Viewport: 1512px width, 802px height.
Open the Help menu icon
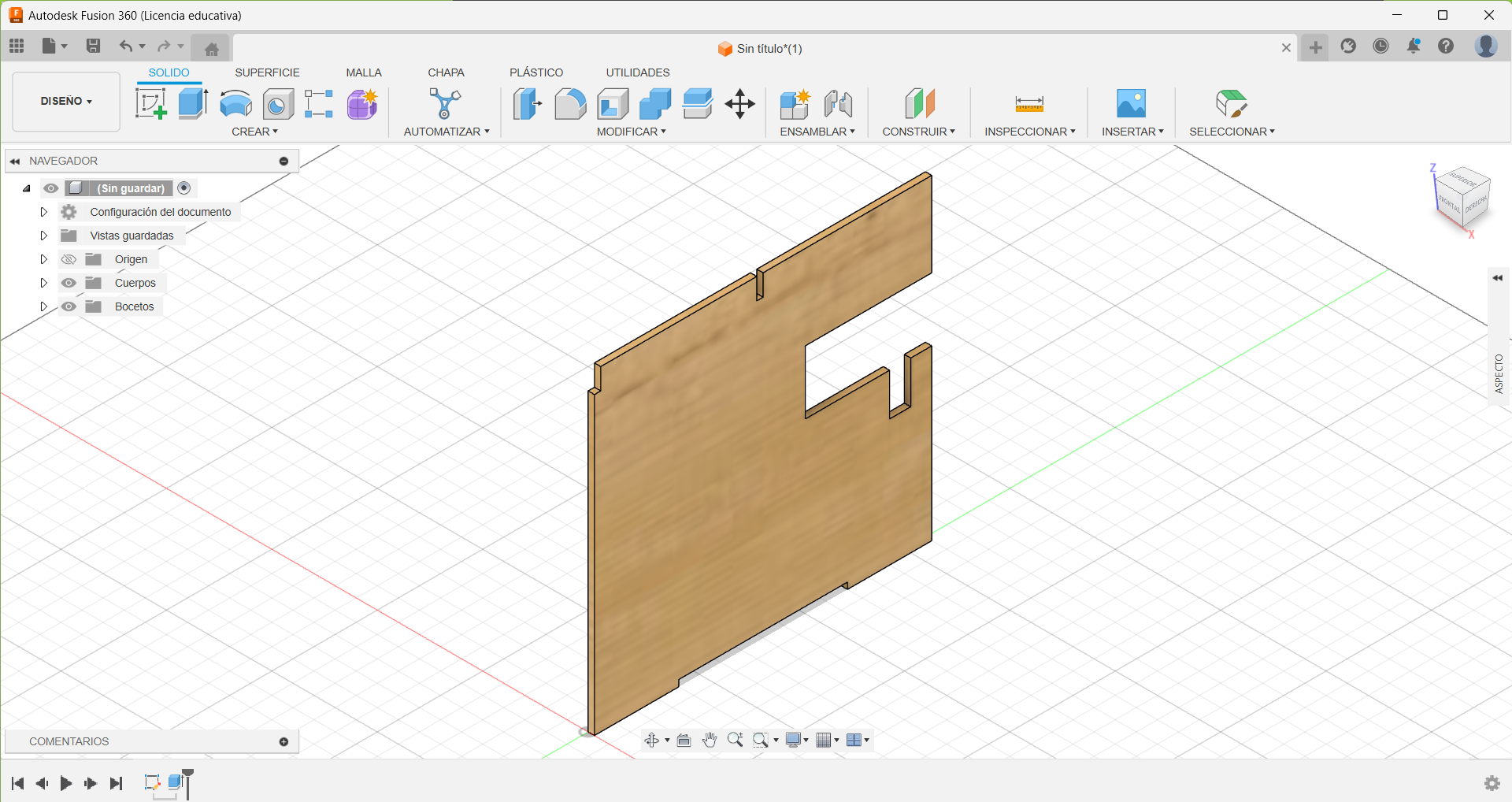pos(1446,46)
